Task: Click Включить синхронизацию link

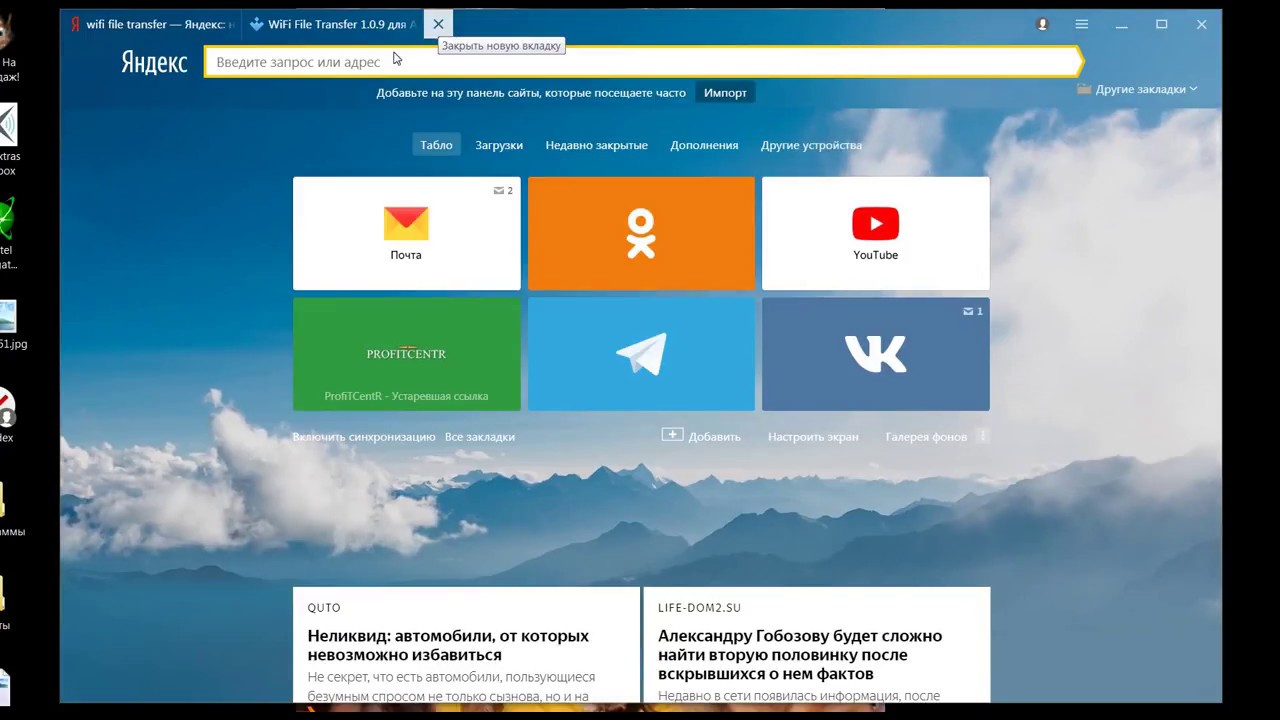Action: (x=364, y=437)
